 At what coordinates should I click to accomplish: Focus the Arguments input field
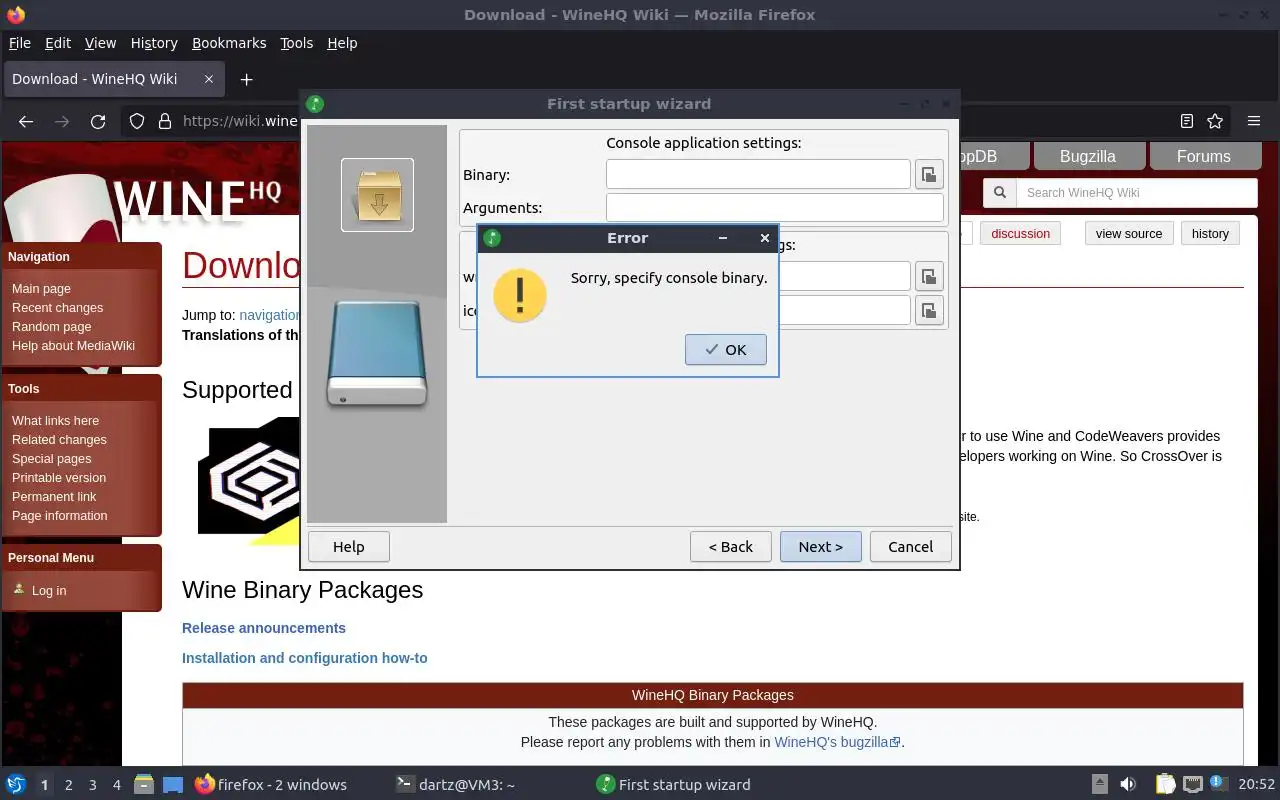click(x=775, y=208)
